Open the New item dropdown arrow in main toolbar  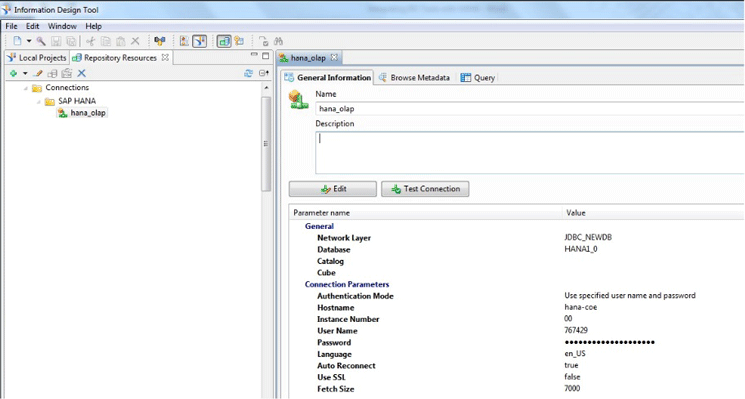[x=29, y=41]
